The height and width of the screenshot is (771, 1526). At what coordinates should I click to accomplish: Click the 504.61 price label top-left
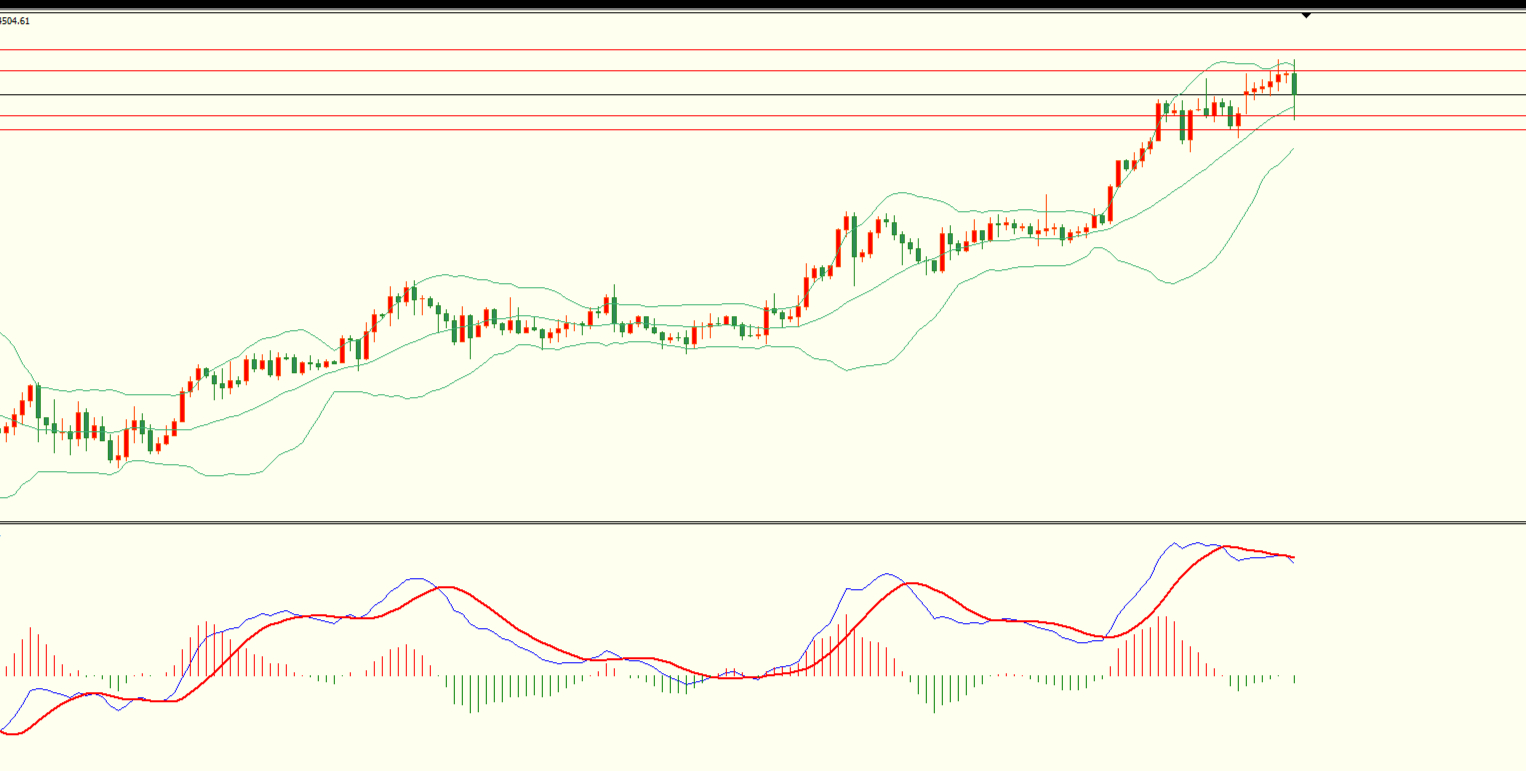pyautogui.click(x=15, y=21)
